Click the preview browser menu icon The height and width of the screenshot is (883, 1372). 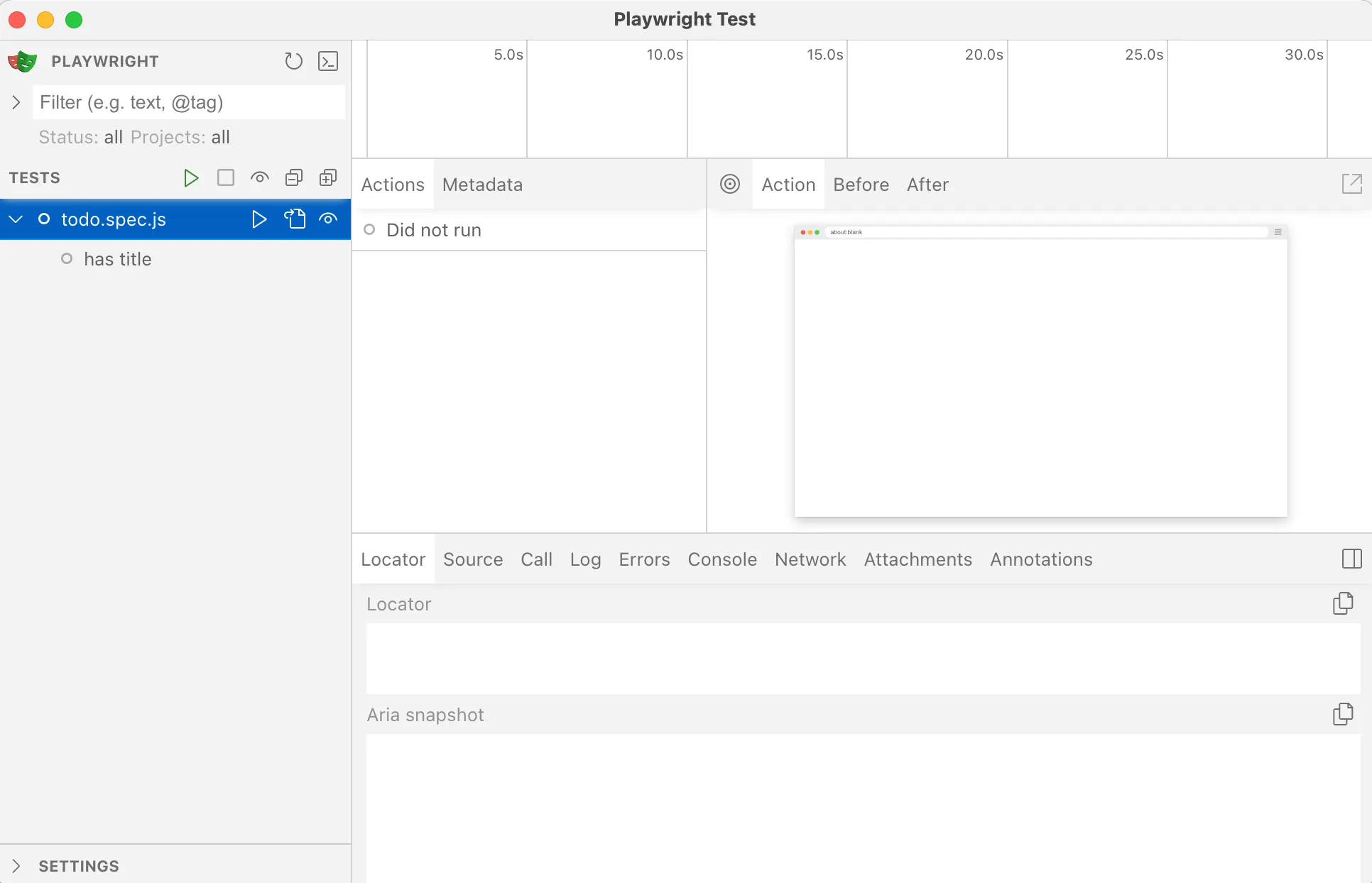click(1278, 232)
